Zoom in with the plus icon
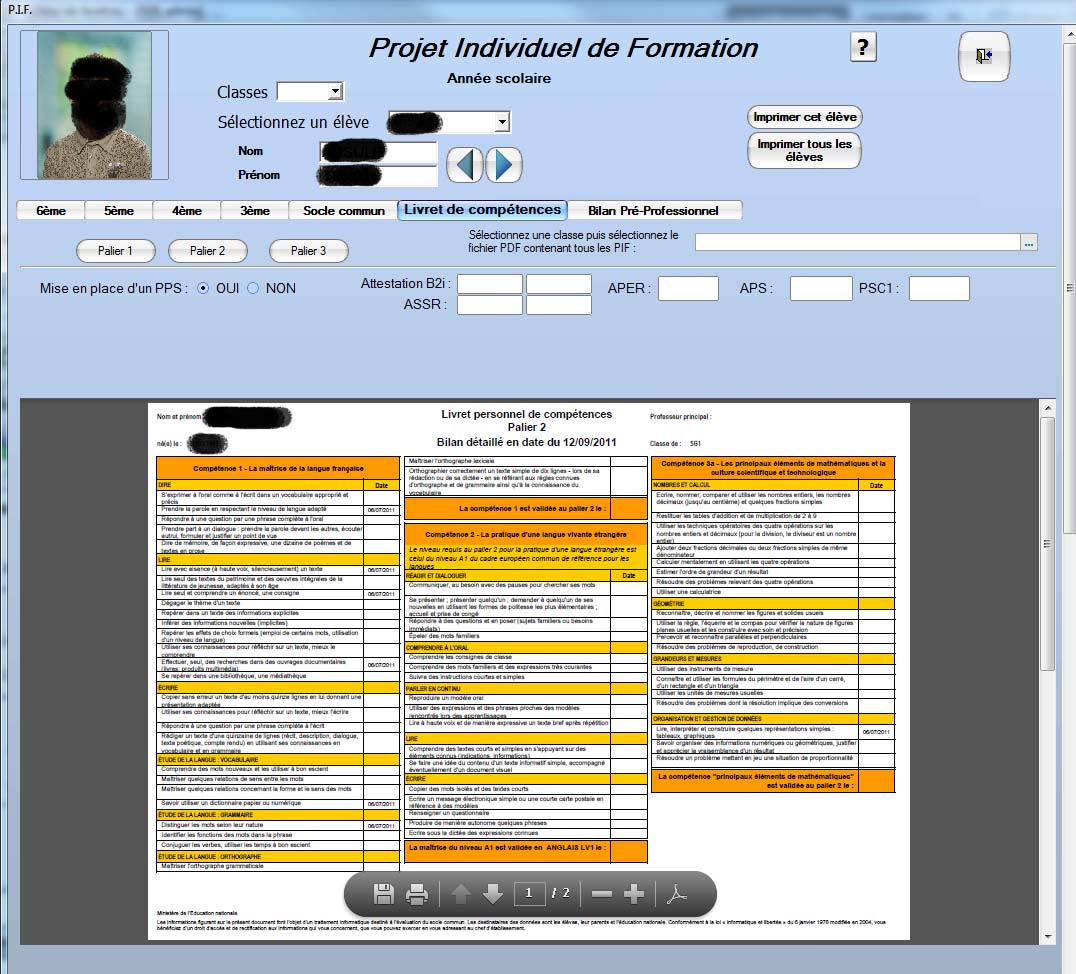 click(x=634, y=893)
